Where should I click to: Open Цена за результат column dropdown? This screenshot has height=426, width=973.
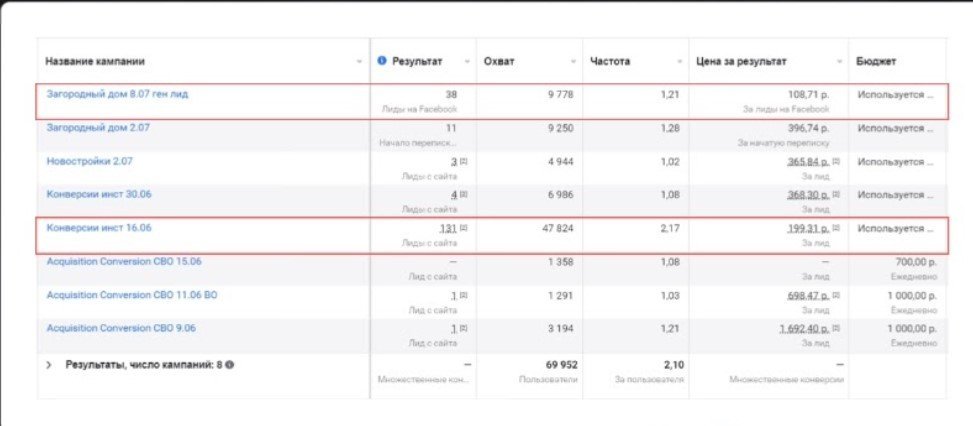pyautogui.click(x=839, y=62)
